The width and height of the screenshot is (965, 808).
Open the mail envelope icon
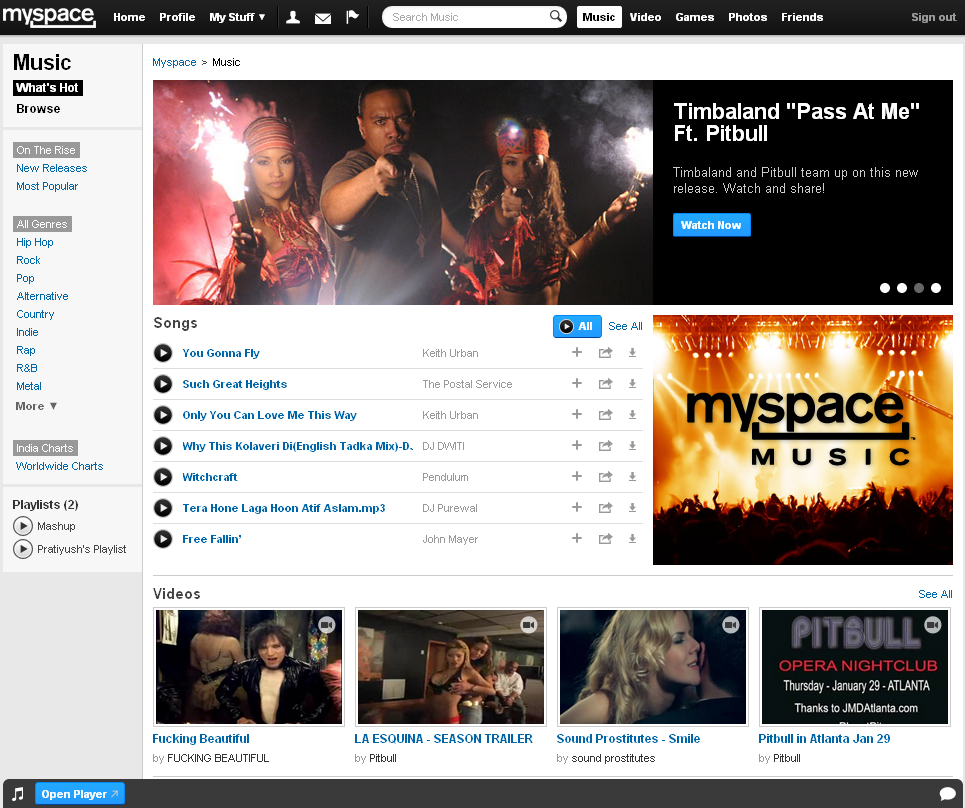(x=322, y=18)
